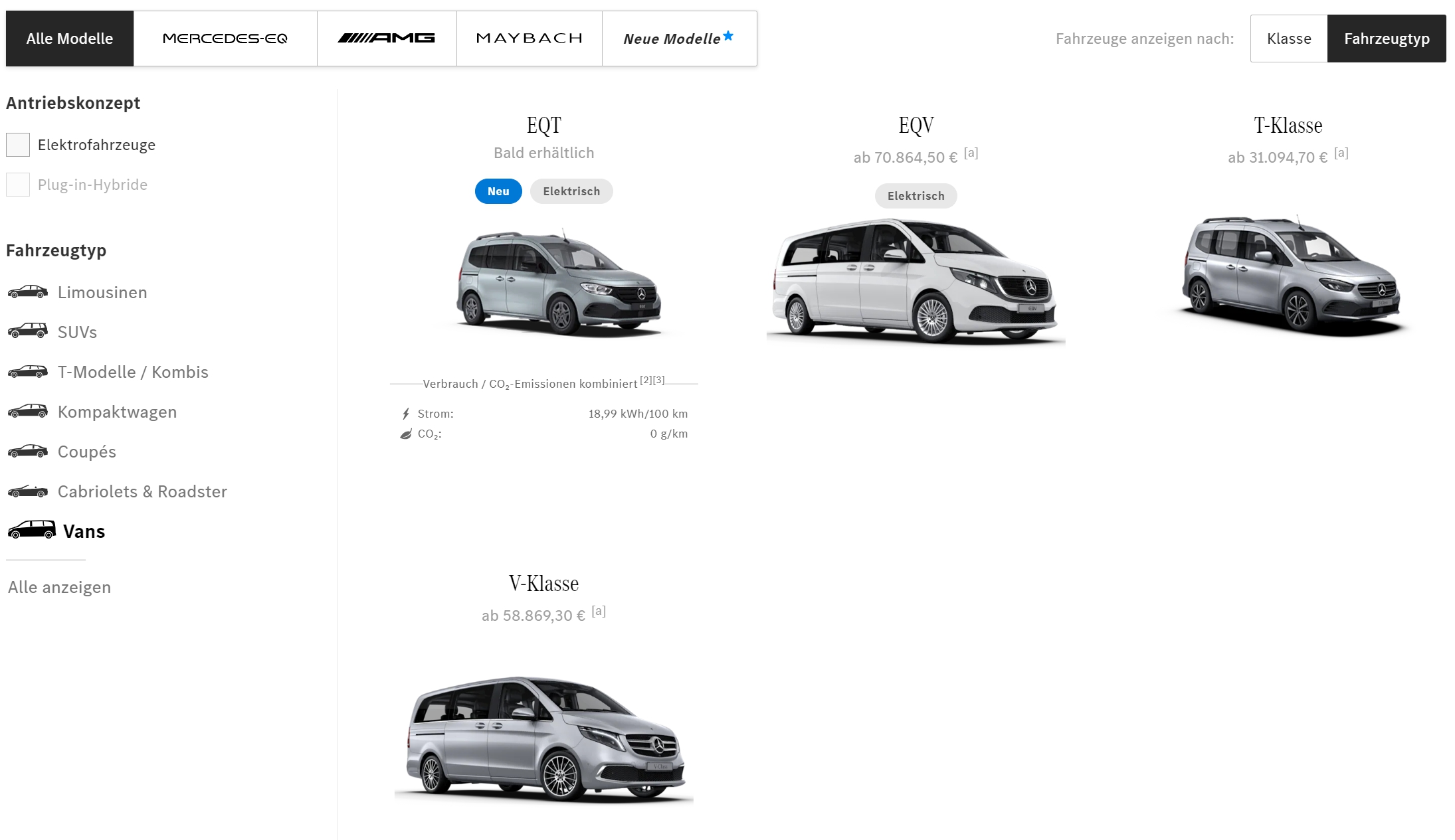Viewport: 1455px width, 840px height.
Task: Click the SUVs vehicle silhouette icon
Action: [x=27, y=331]
